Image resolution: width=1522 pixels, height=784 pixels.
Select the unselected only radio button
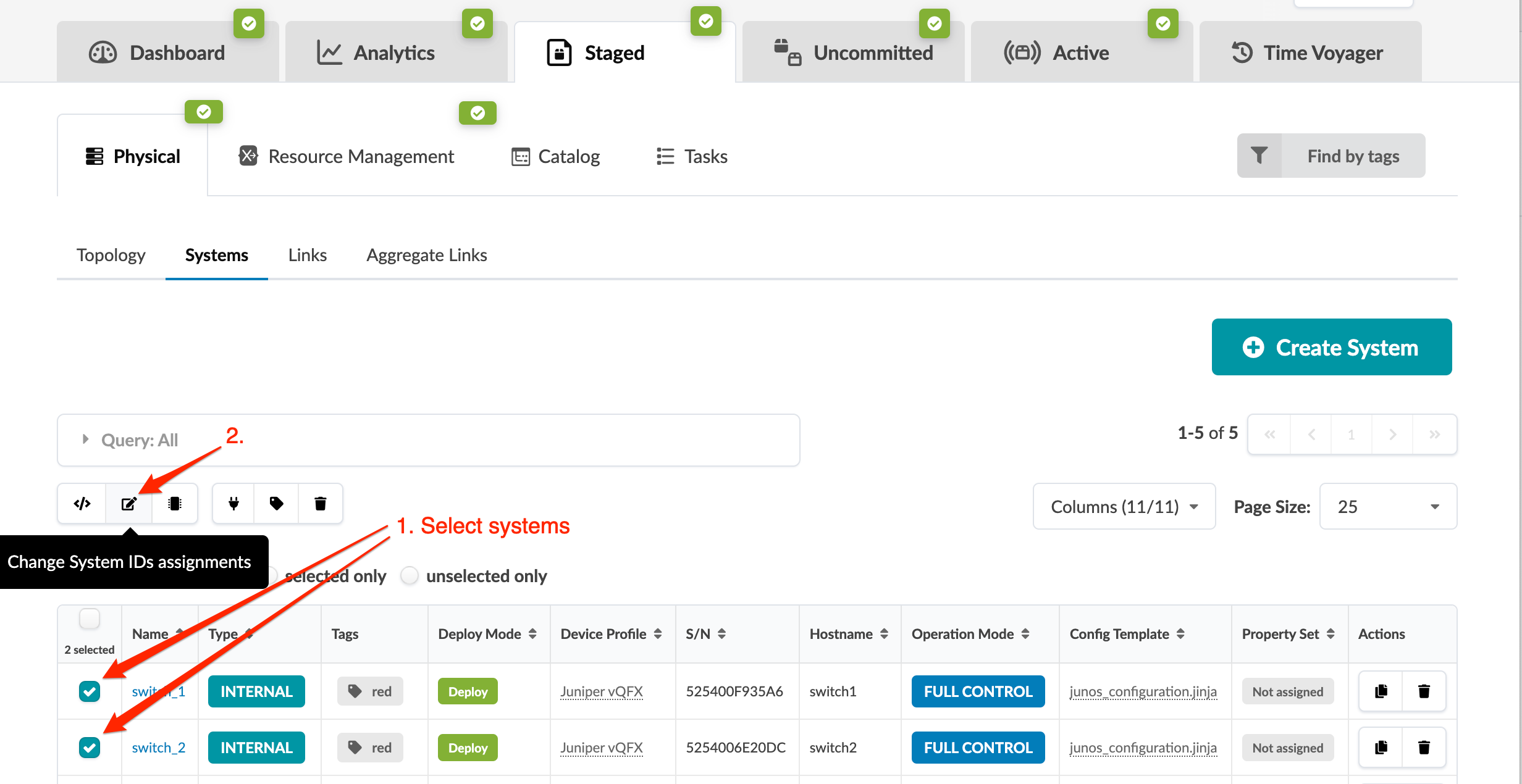coord(410,576)
